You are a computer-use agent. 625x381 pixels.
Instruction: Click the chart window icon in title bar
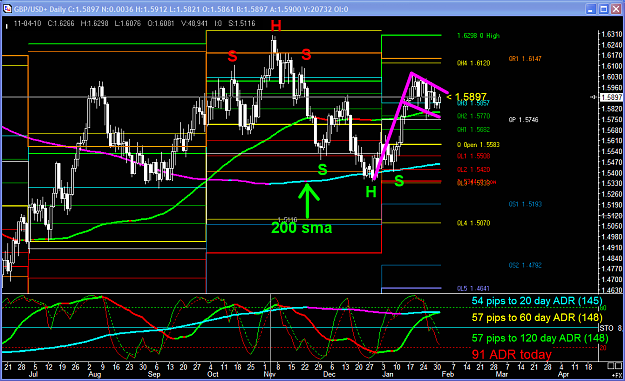pyautogui.click(x=7, y=9)
